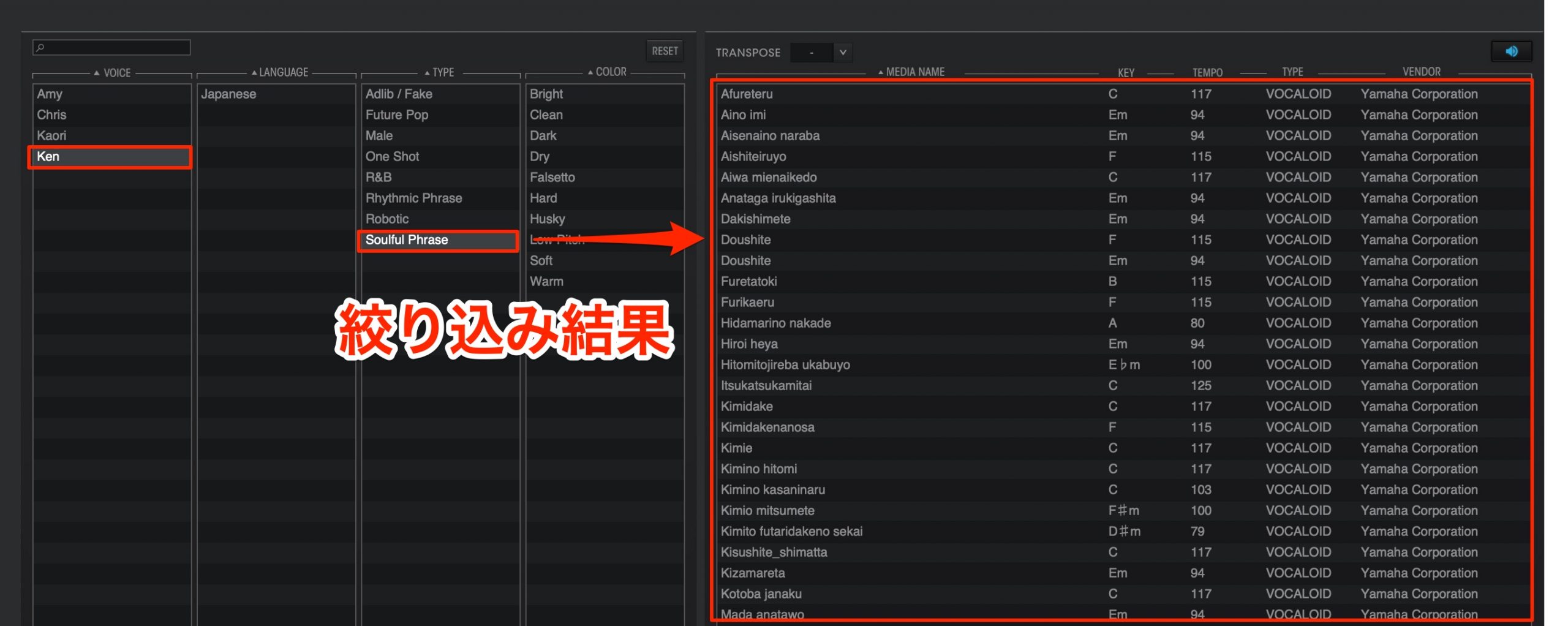Image resolution: width=1568 pixels, height=626 pixels.
Task: Filter by Warm color
Action: point(605,281)
